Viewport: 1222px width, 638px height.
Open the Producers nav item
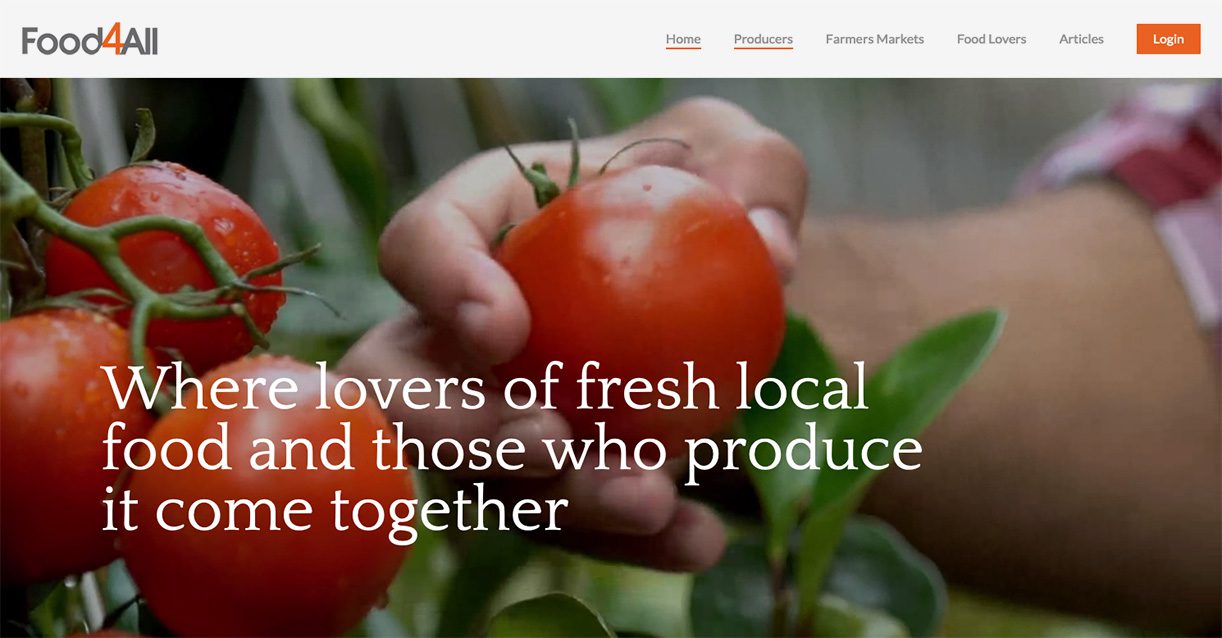pyautogui.click(x=763, y=39)
